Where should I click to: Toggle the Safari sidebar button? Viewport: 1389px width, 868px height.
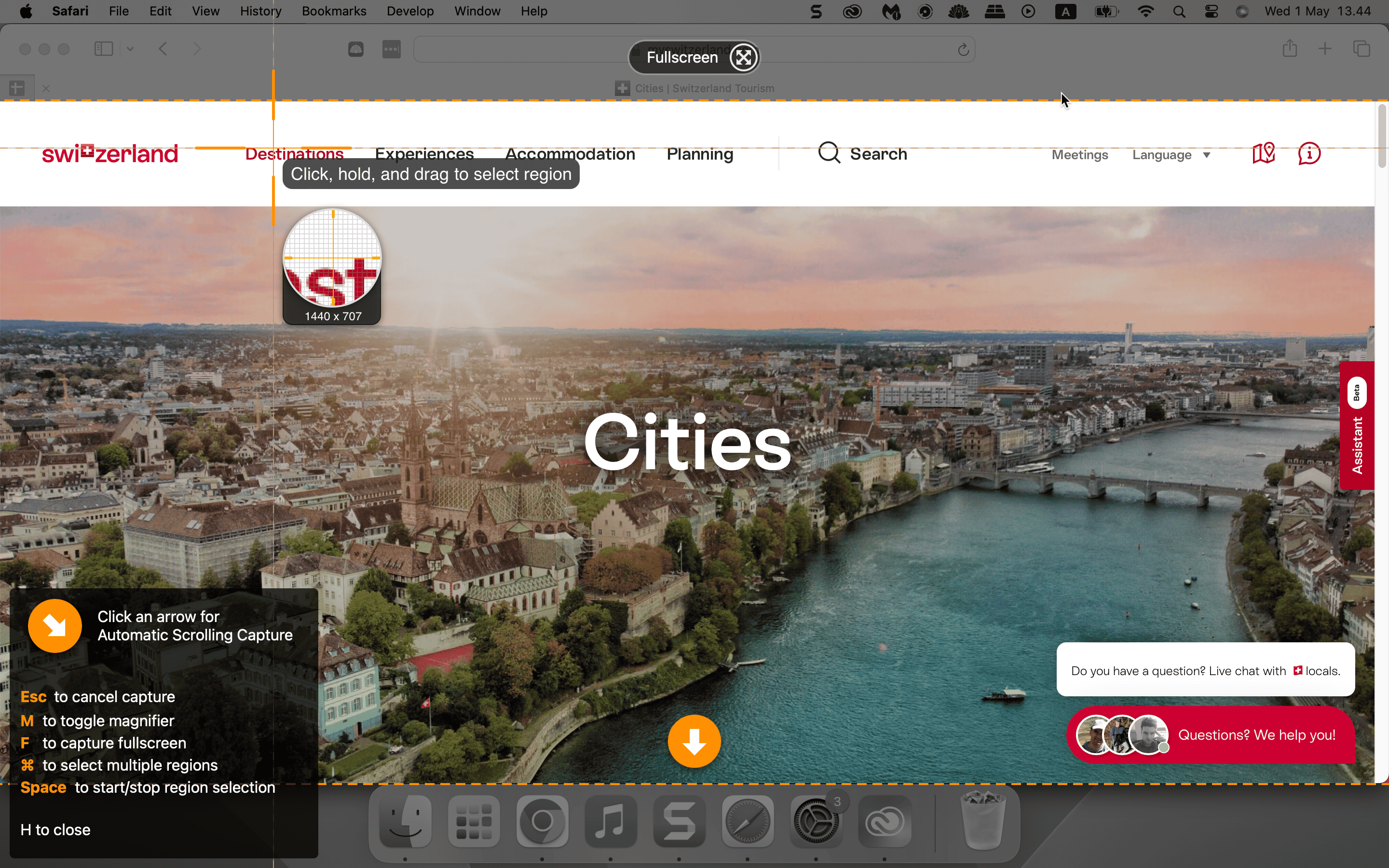[103, 49]
